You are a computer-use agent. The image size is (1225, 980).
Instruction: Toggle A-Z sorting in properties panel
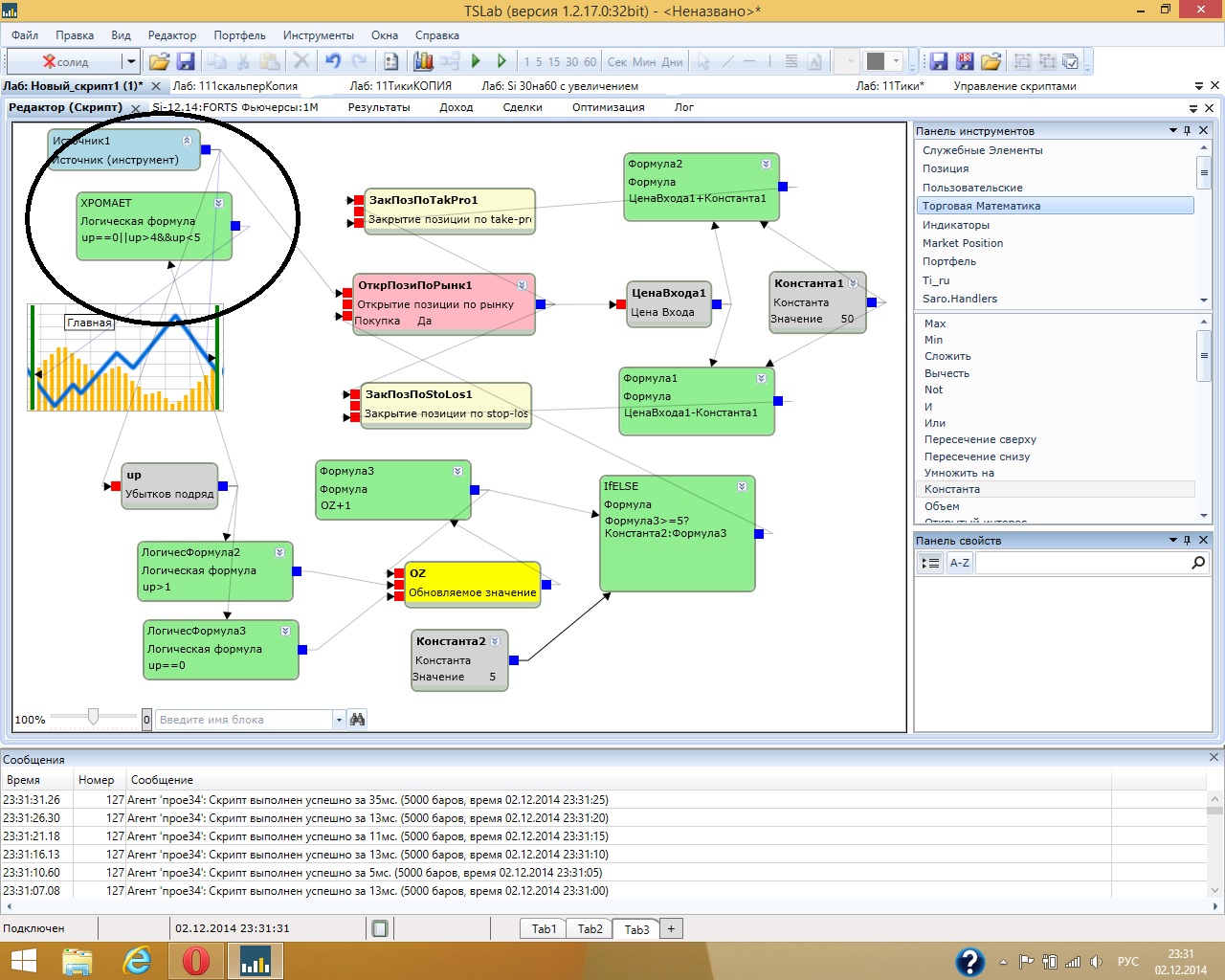point(959,563)
